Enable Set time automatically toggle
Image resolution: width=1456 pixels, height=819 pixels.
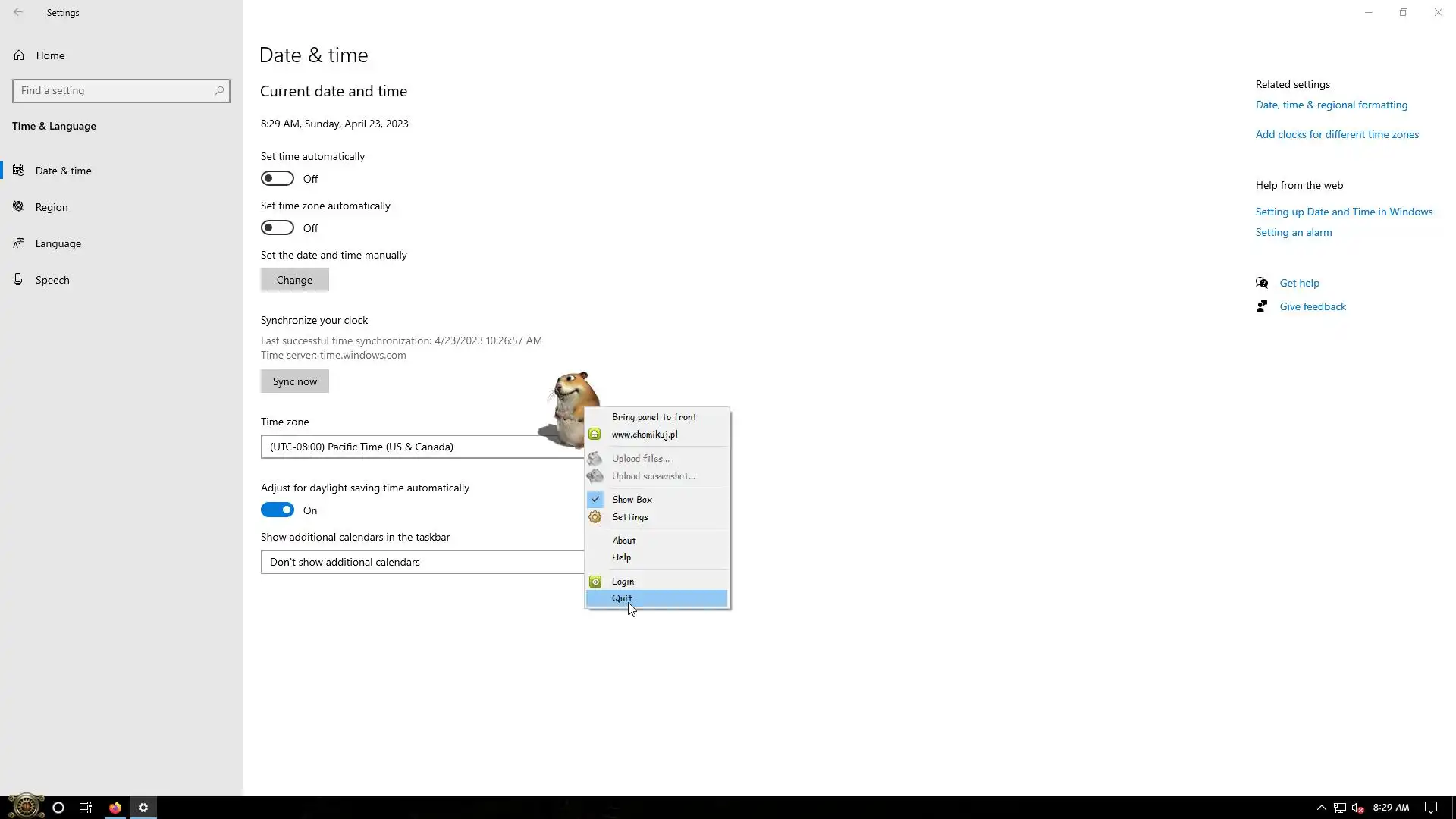[278, 179]
